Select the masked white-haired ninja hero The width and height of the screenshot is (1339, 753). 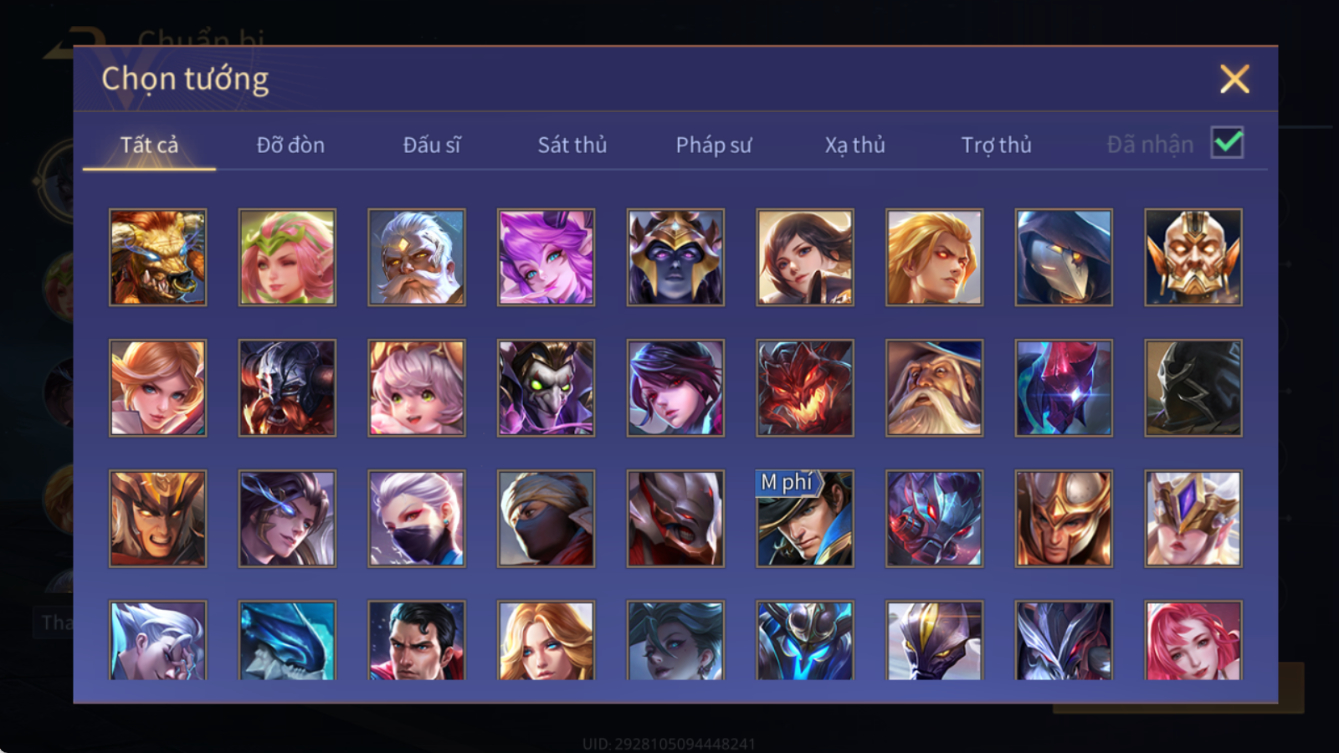pos(416,519)
